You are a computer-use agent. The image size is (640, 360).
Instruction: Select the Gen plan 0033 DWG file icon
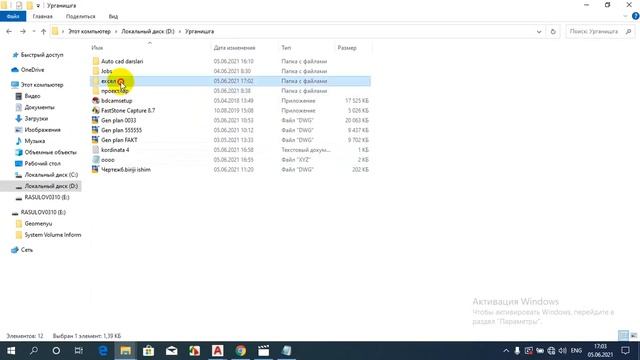96,120
